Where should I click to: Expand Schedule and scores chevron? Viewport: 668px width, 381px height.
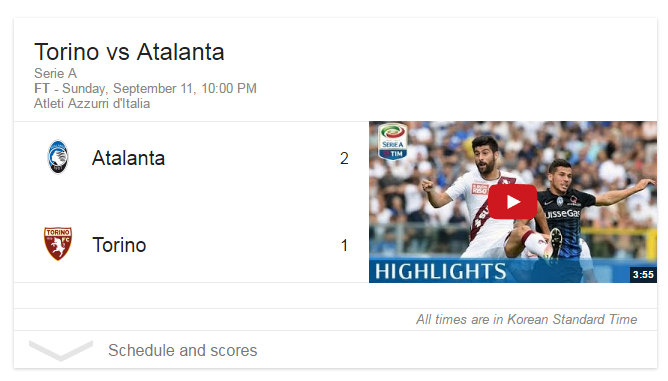point(60,350)
